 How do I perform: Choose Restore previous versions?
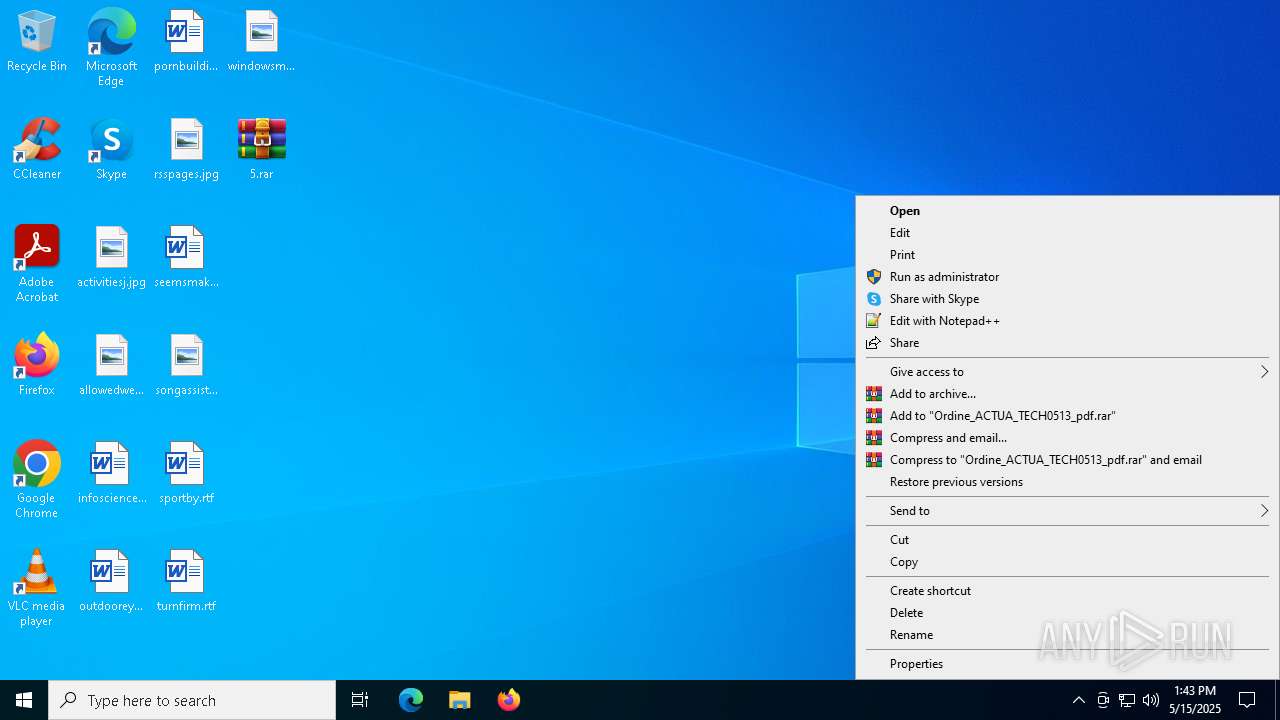(1067, 482)
